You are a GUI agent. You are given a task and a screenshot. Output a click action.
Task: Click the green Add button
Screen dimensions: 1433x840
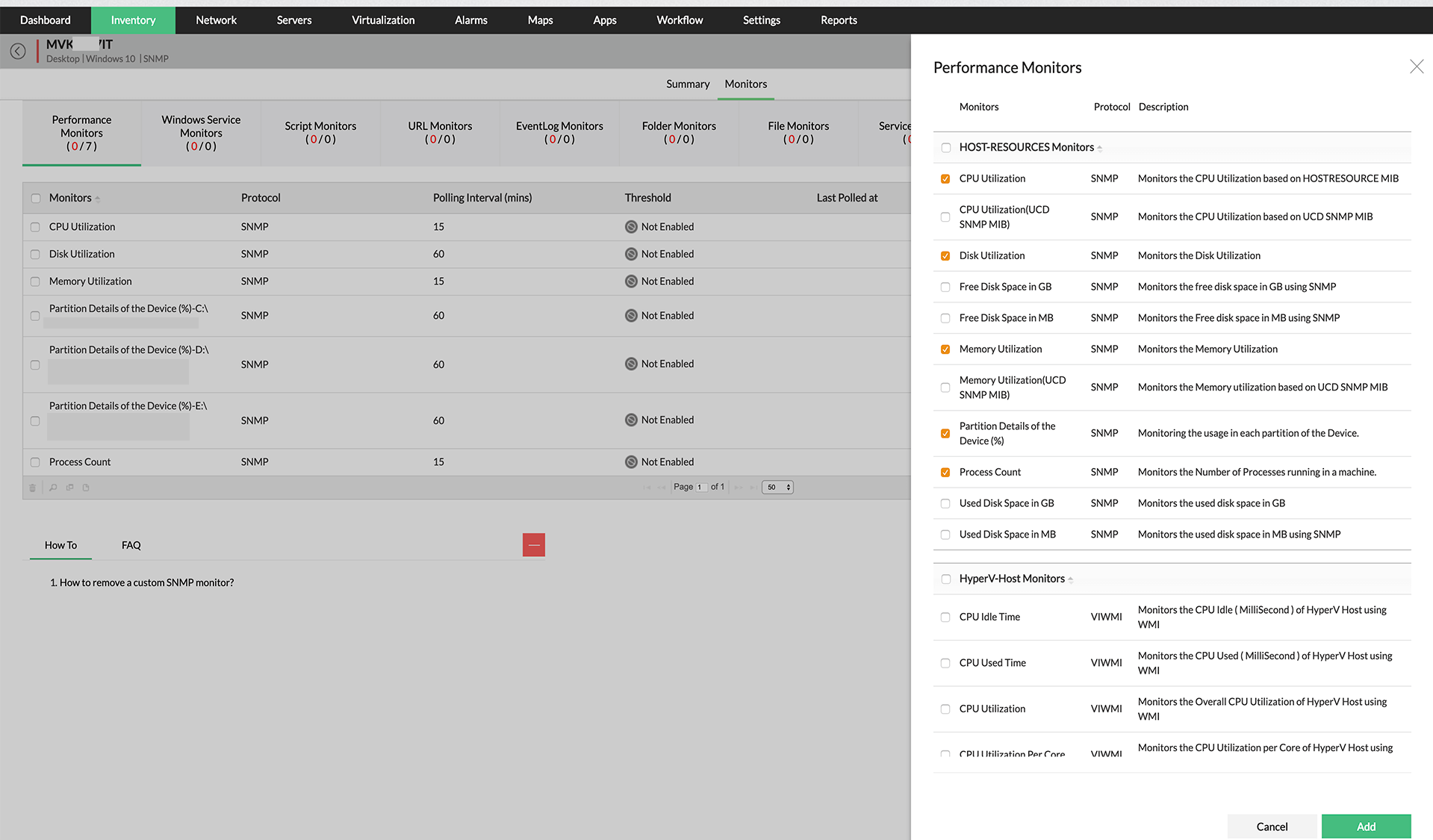tap(1365, 827)
